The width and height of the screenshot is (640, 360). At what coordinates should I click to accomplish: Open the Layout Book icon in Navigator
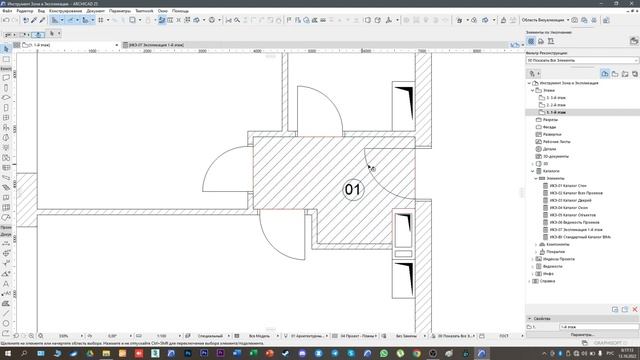(x=625, y=74)
